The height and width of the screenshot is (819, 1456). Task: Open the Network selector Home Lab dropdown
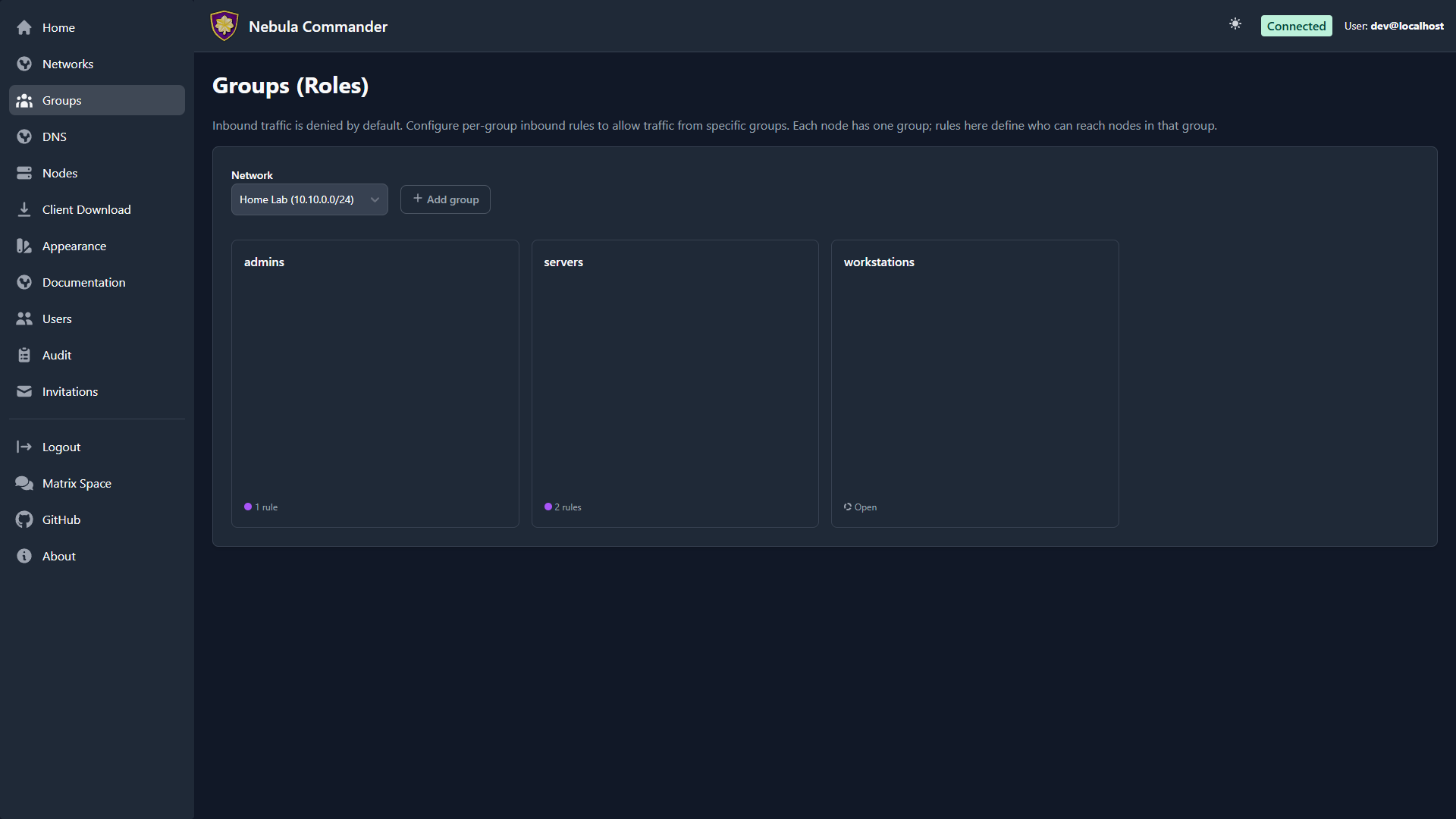pos(309,199)
